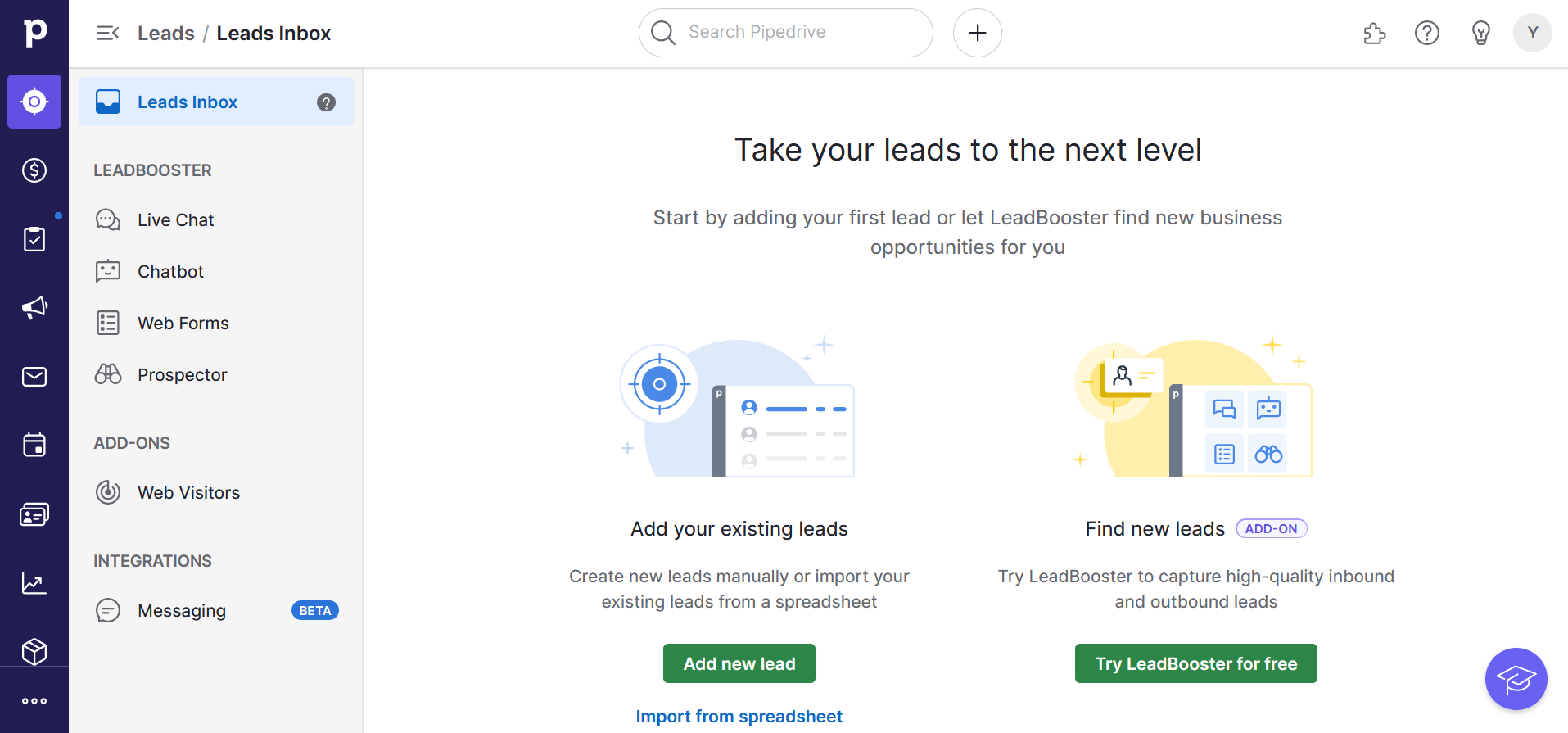The width and height of the screenshot is (1568, 733).
Task: Open the Activities checklist icon
Action: pyautogui.click(x=34, y=239)
